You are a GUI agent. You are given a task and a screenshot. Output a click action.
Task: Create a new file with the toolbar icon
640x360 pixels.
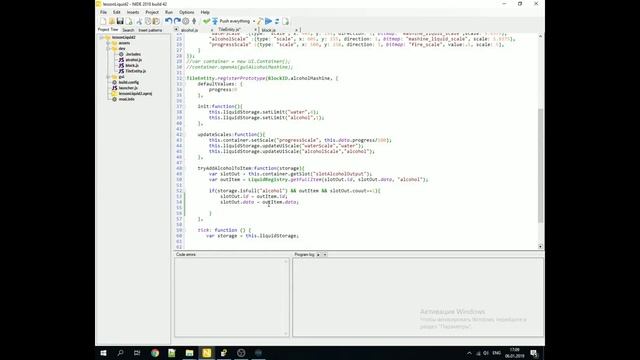(103, 21)
